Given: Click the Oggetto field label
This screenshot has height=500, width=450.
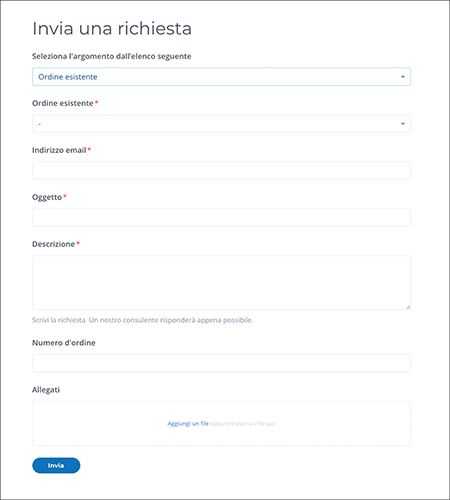Looking at the screenshot, I should (47, 197).
